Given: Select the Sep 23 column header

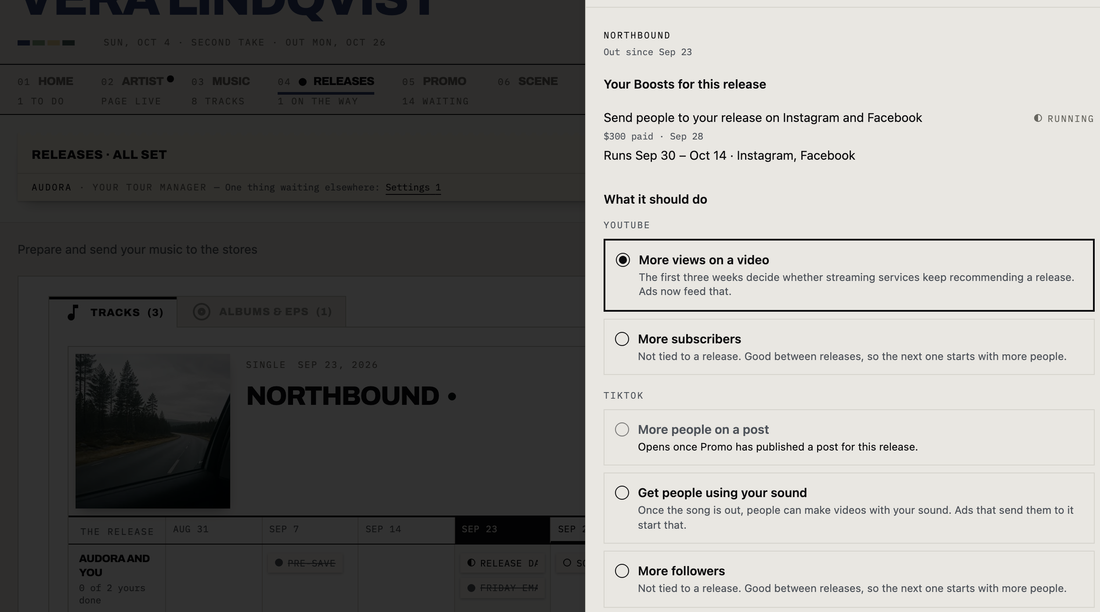Looking at the screenshot, I should click(502, 530).
